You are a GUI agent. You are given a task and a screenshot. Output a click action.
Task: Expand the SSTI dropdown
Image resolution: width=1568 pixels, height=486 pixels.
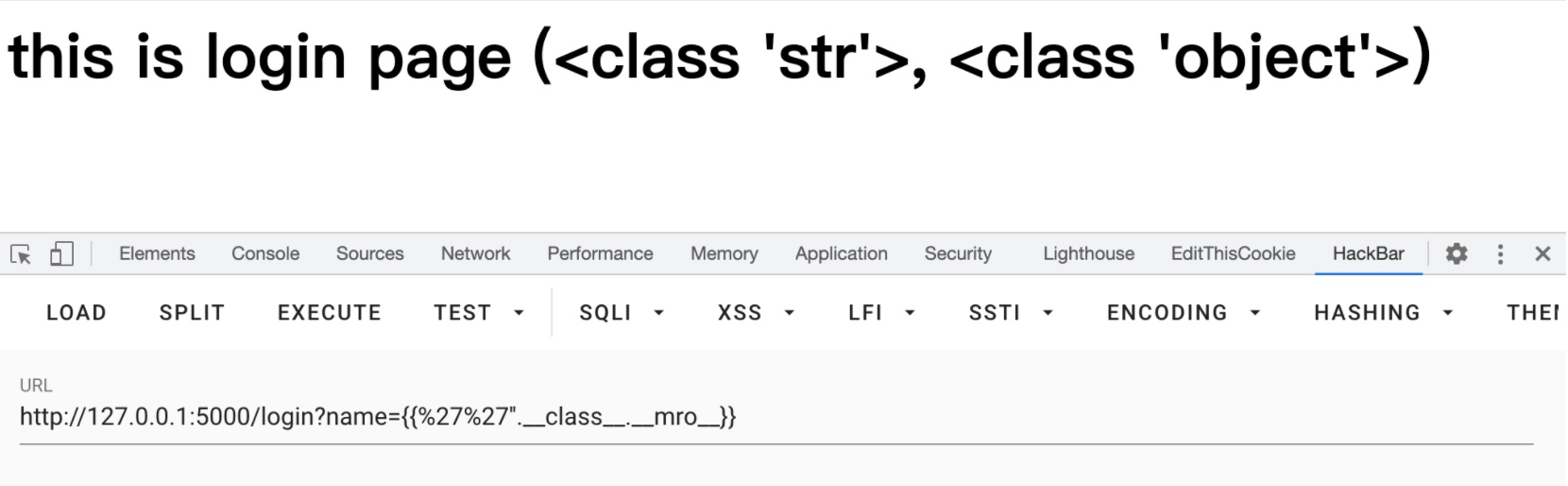[x=1011, y=313]
